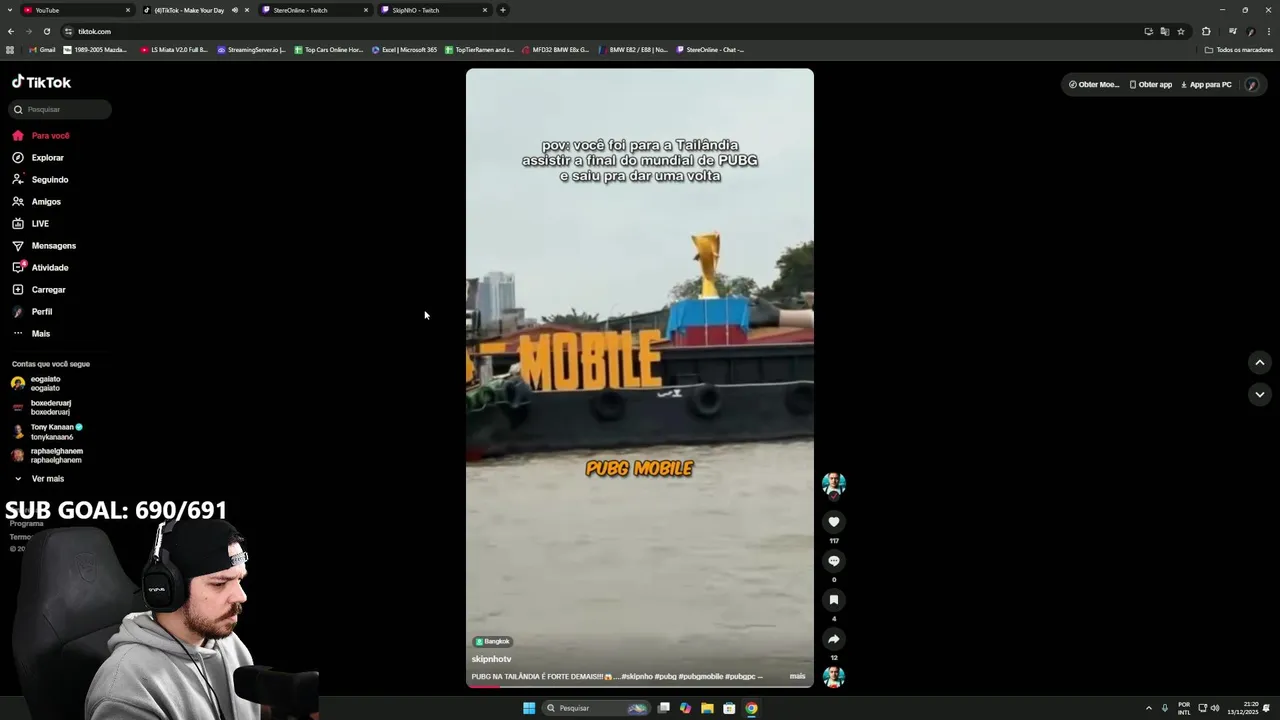Go to previous video with up chevron
The width and height of the screenshot is (1280, 720).
point(1260,362)
